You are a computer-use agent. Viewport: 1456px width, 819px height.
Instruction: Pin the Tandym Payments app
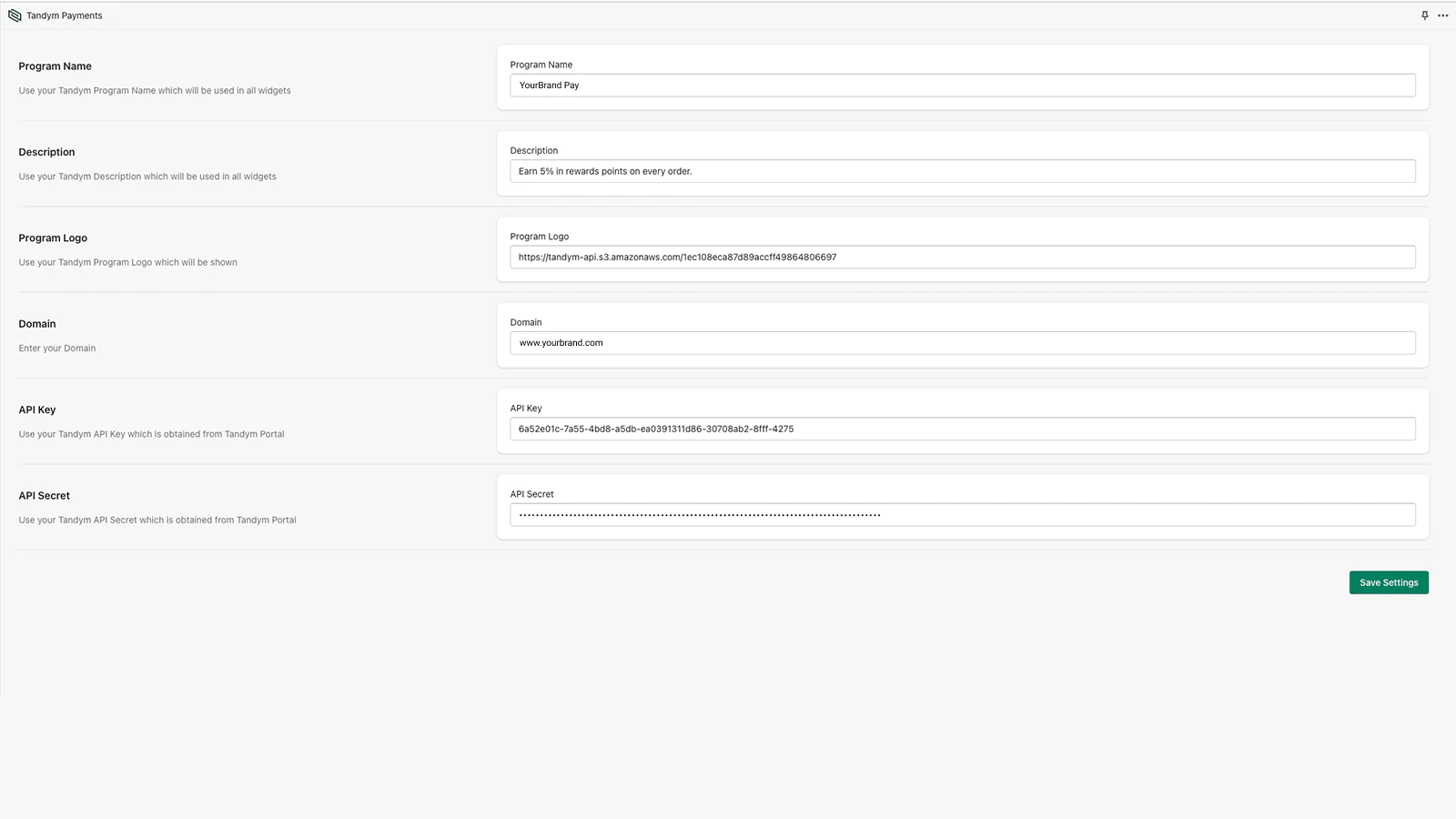tap(1425, 15)
